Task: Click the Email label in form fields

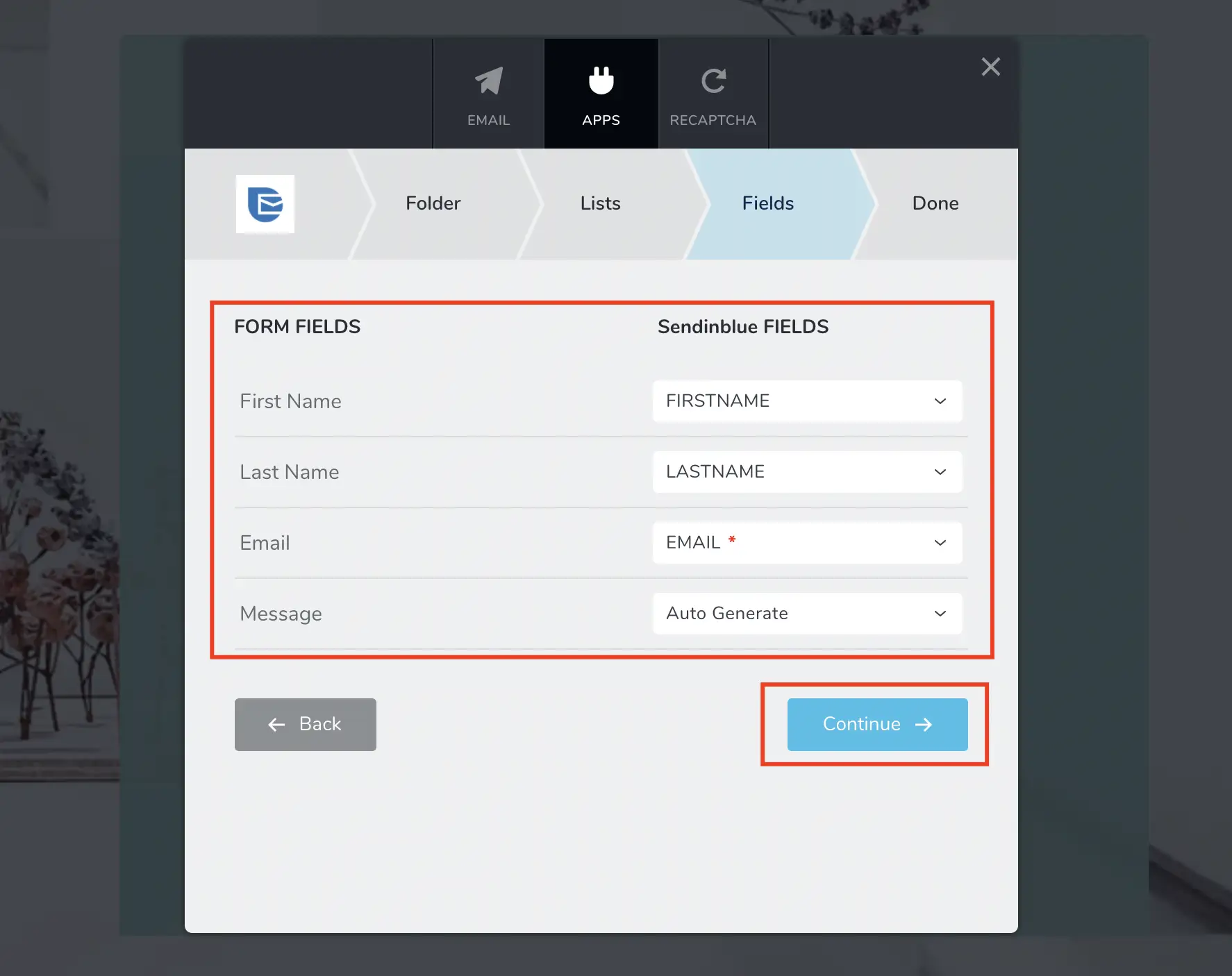Action: (x=265, y=543)
